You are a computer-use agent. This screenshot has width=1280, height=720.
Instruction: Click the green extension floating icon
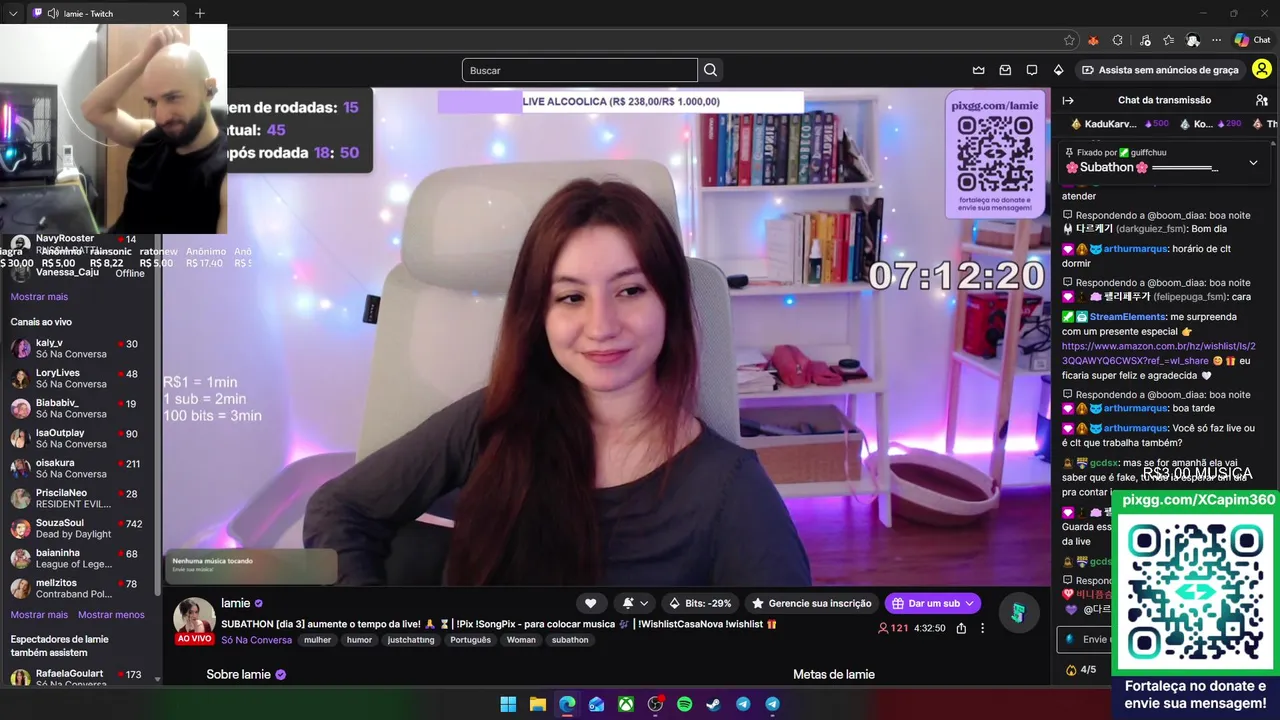1018,613
